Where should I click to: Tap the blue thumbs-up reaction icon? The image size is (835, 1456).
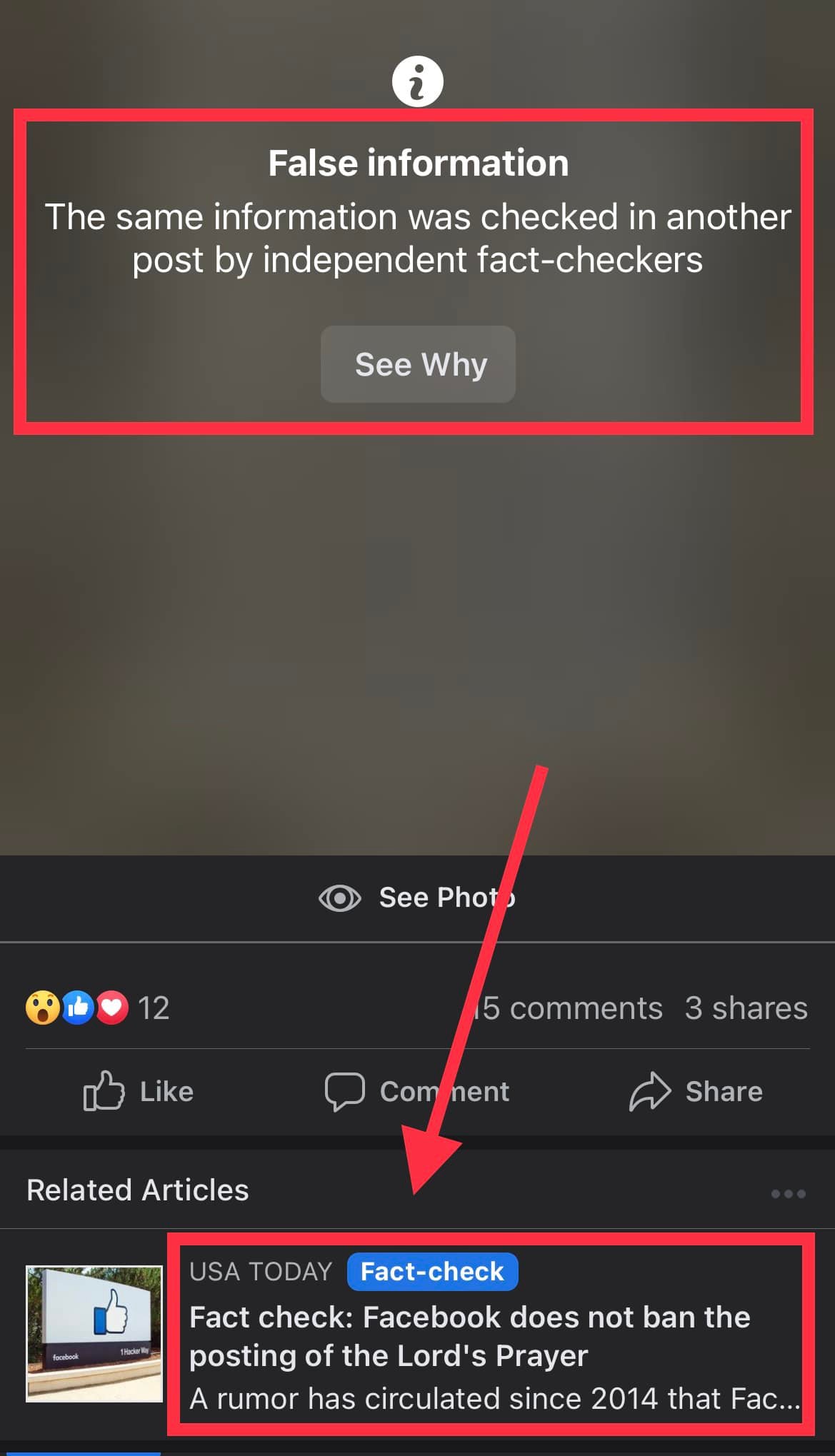tap(78, 1008)
